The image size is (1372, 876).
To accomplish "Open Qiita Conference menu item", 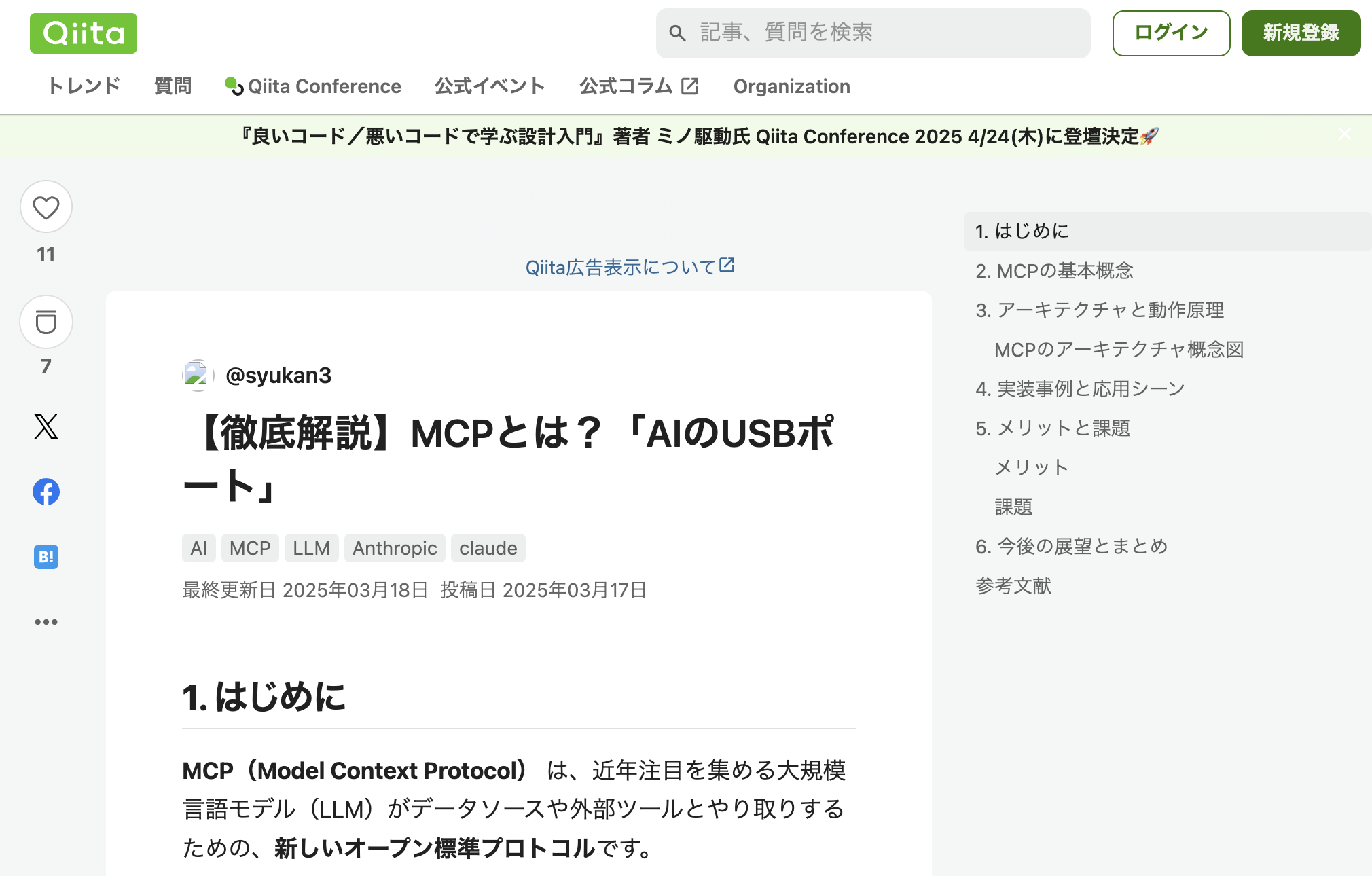I will point(313,86).
